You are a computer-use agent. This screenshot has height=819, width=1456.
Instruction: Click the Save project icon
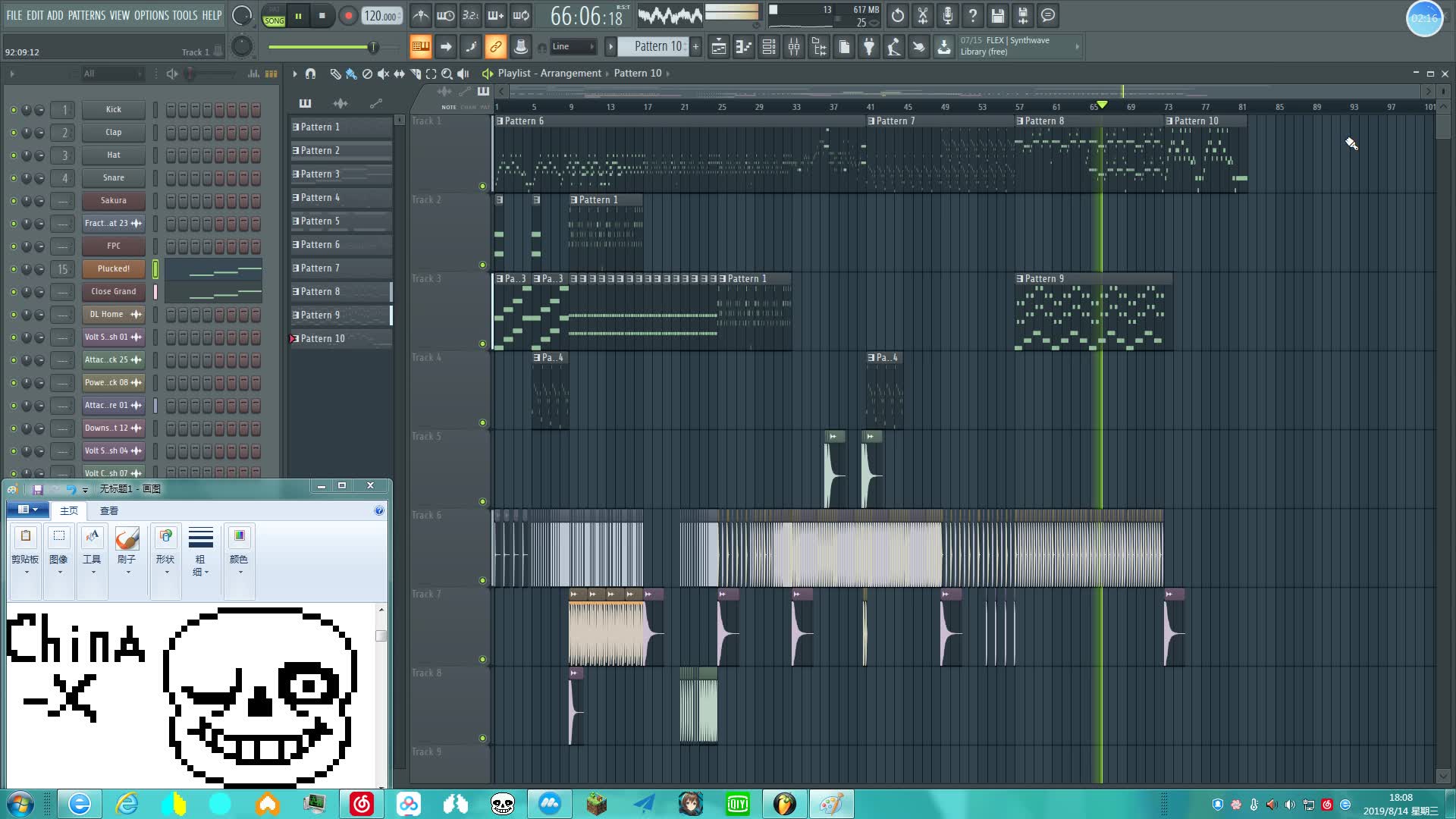point(997,15)
